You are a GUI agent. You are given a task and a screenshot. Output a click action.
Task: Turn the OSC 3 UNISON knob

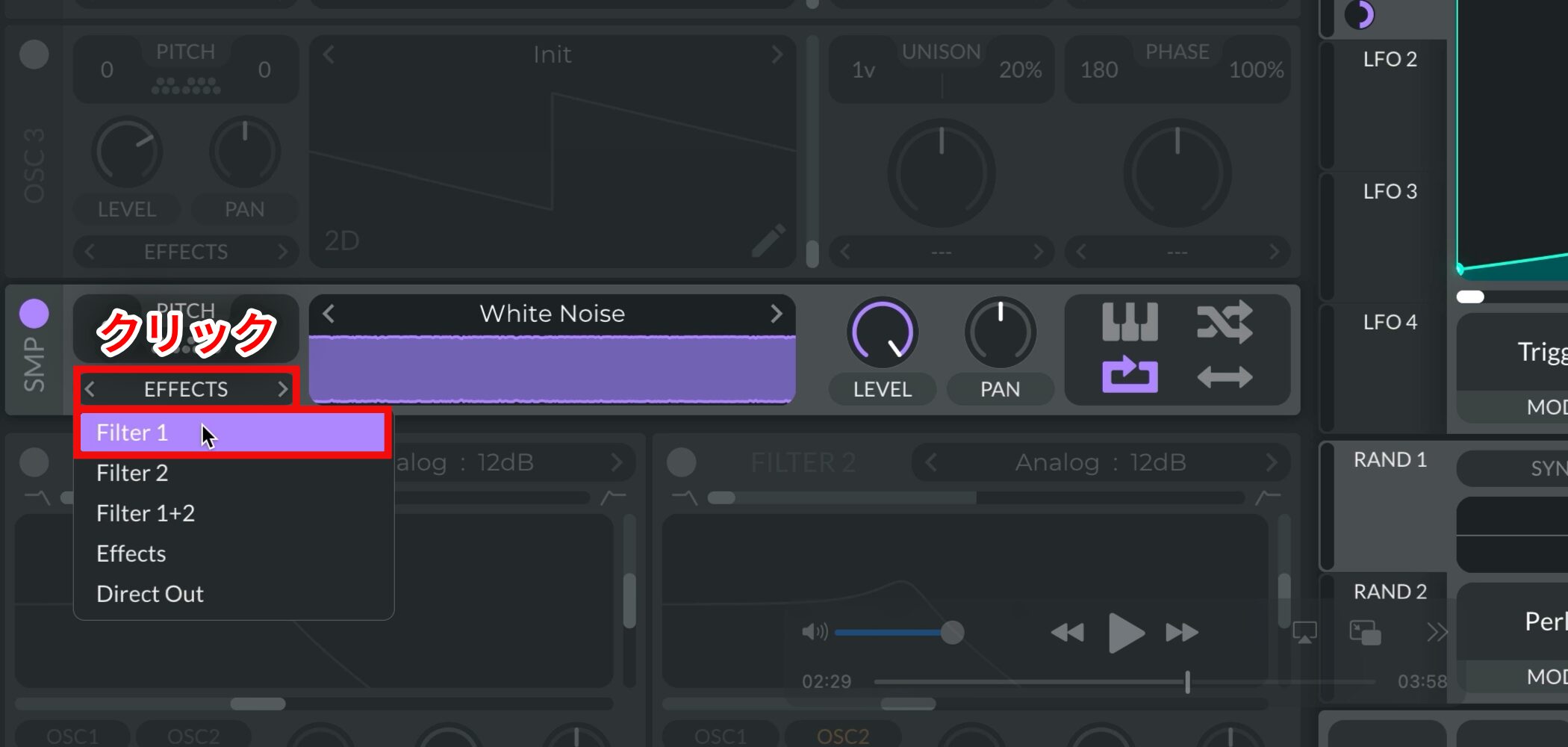942,173
